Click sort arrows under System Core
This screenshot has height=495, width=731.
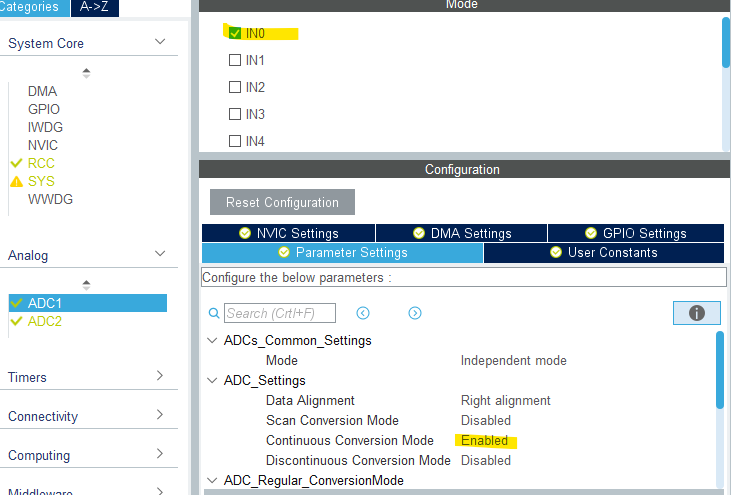click(x=86, y=73)
